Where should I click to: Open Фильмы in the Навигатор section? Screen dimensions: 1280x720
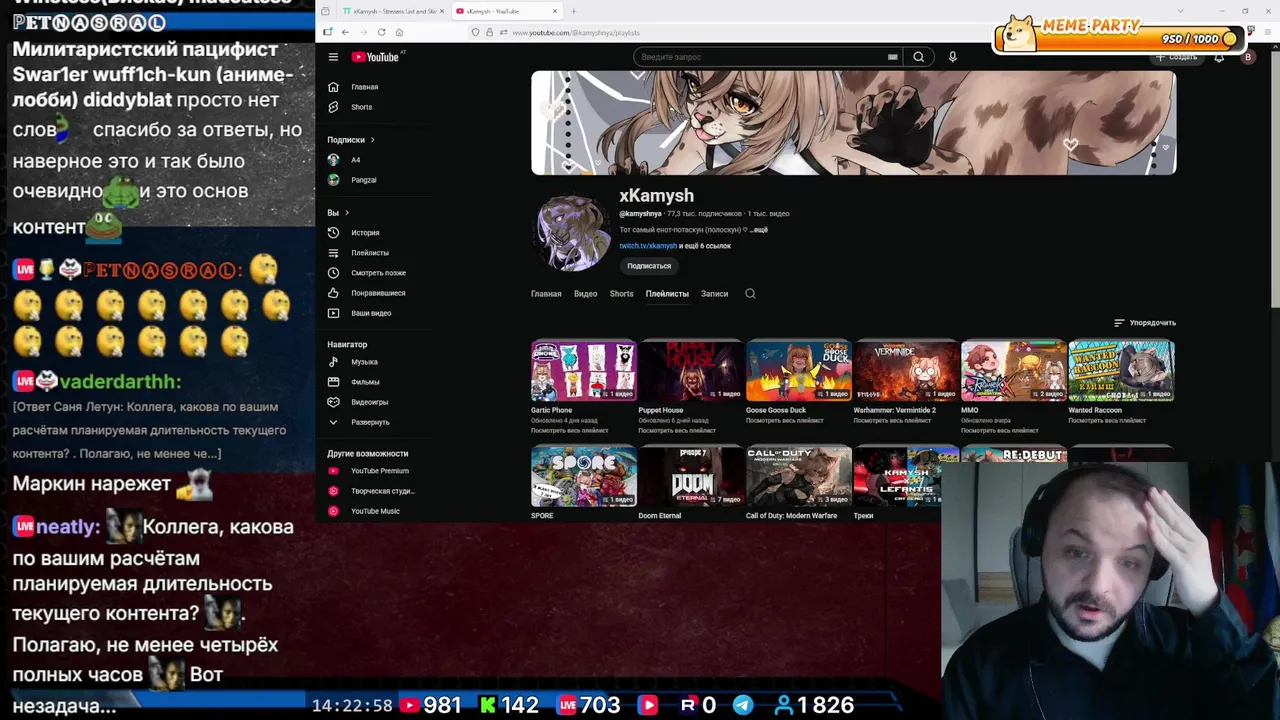point(365,382)
